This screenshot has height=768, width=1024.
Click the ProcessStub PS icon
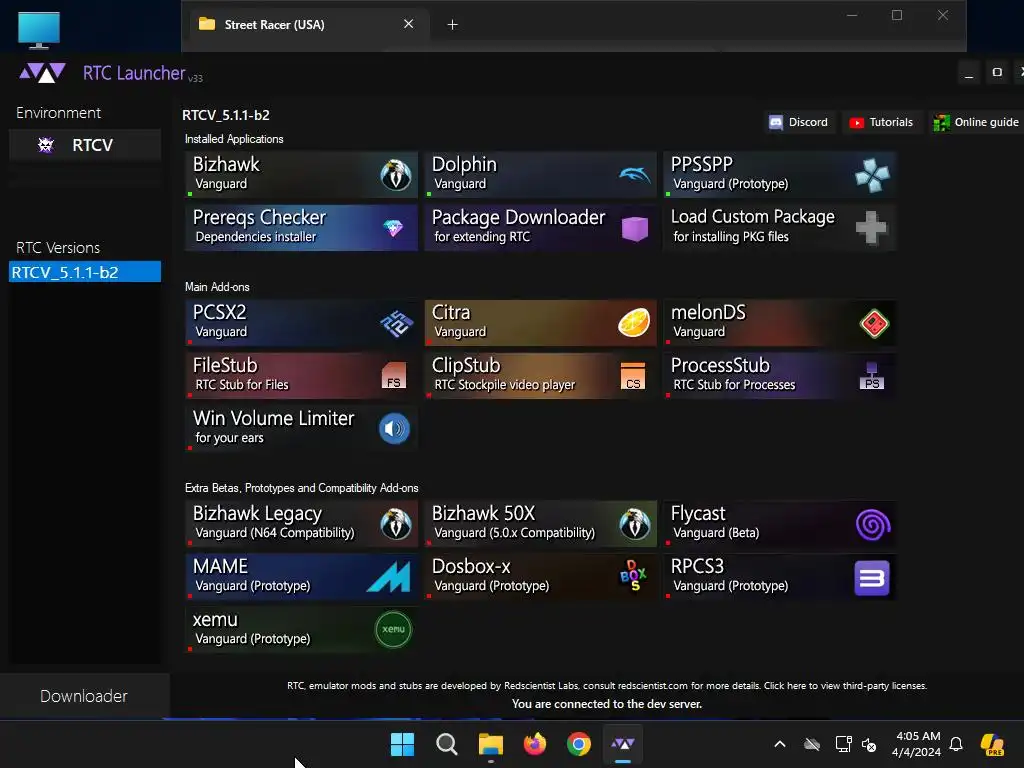coord(872,376)
